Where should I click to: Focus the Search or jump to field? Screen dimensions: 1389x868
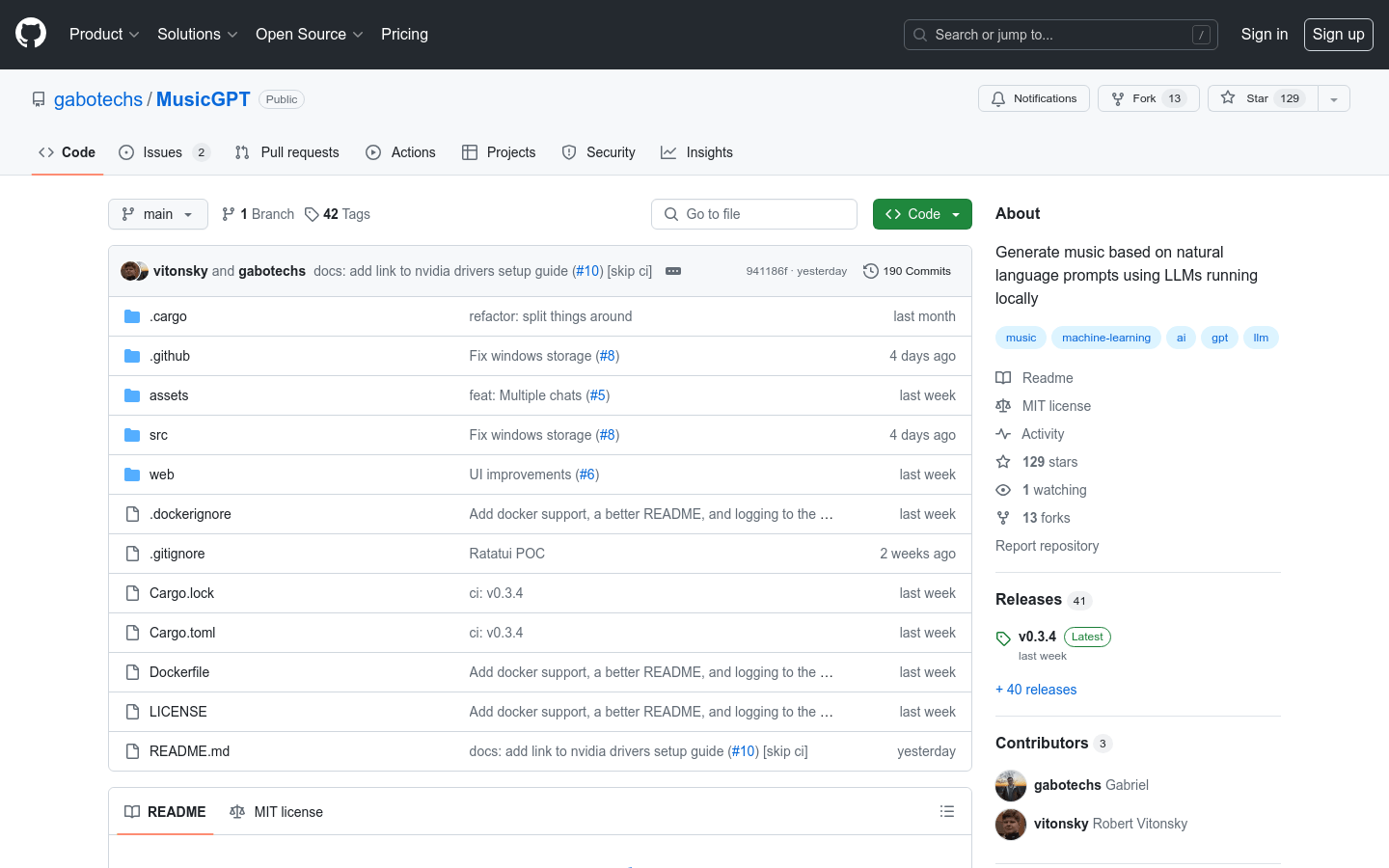click(1061, 35)
